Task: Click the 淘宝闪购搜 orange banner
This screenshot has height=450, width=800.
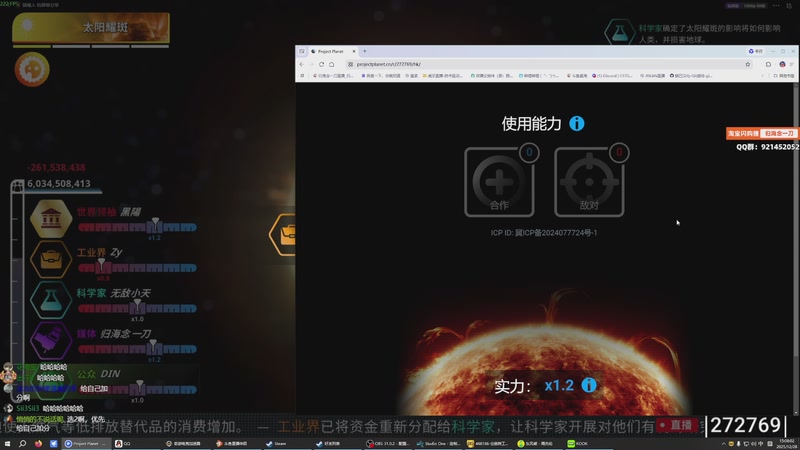Action: [762, 133]
